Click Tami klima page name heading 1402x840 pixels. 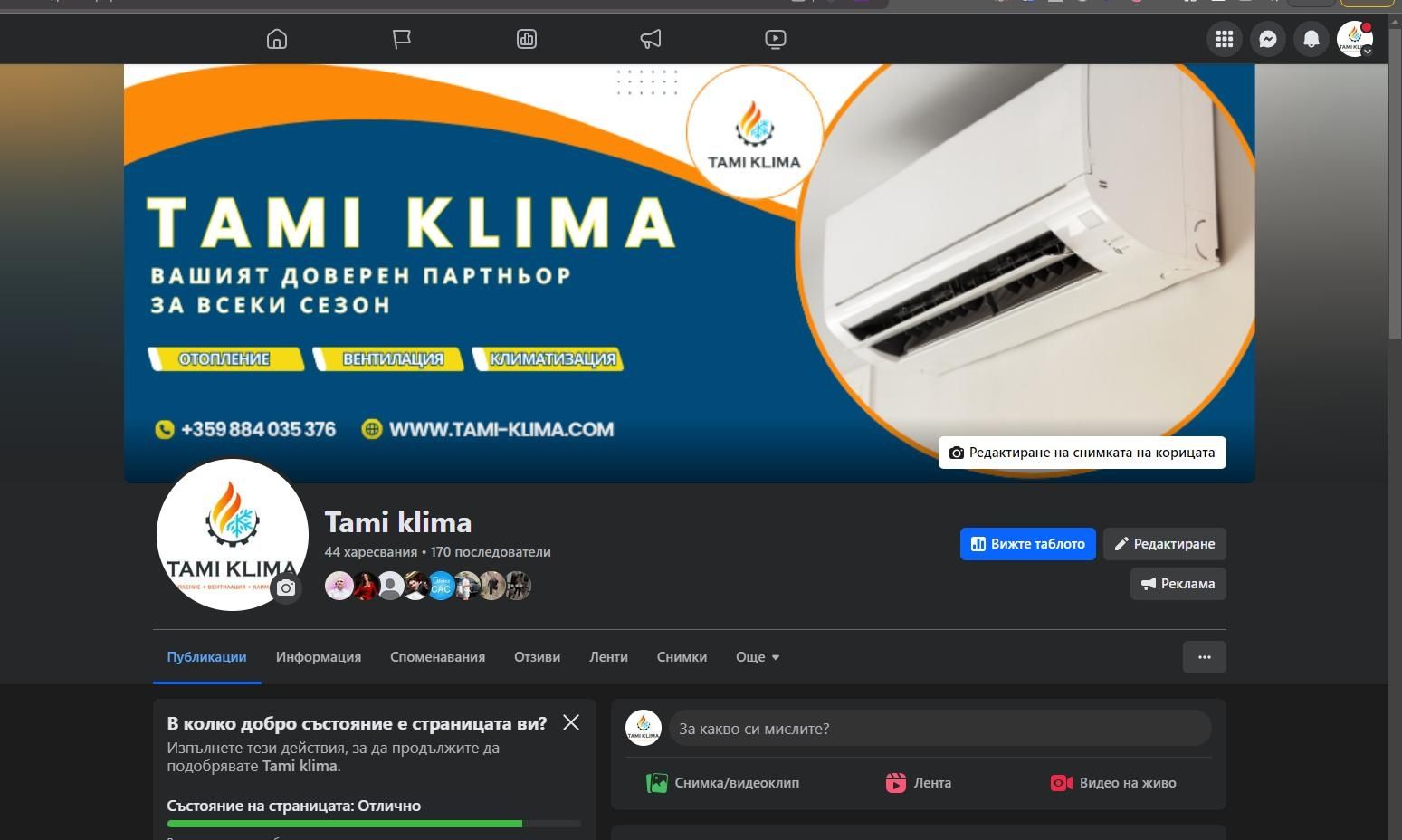click(398, 522)
